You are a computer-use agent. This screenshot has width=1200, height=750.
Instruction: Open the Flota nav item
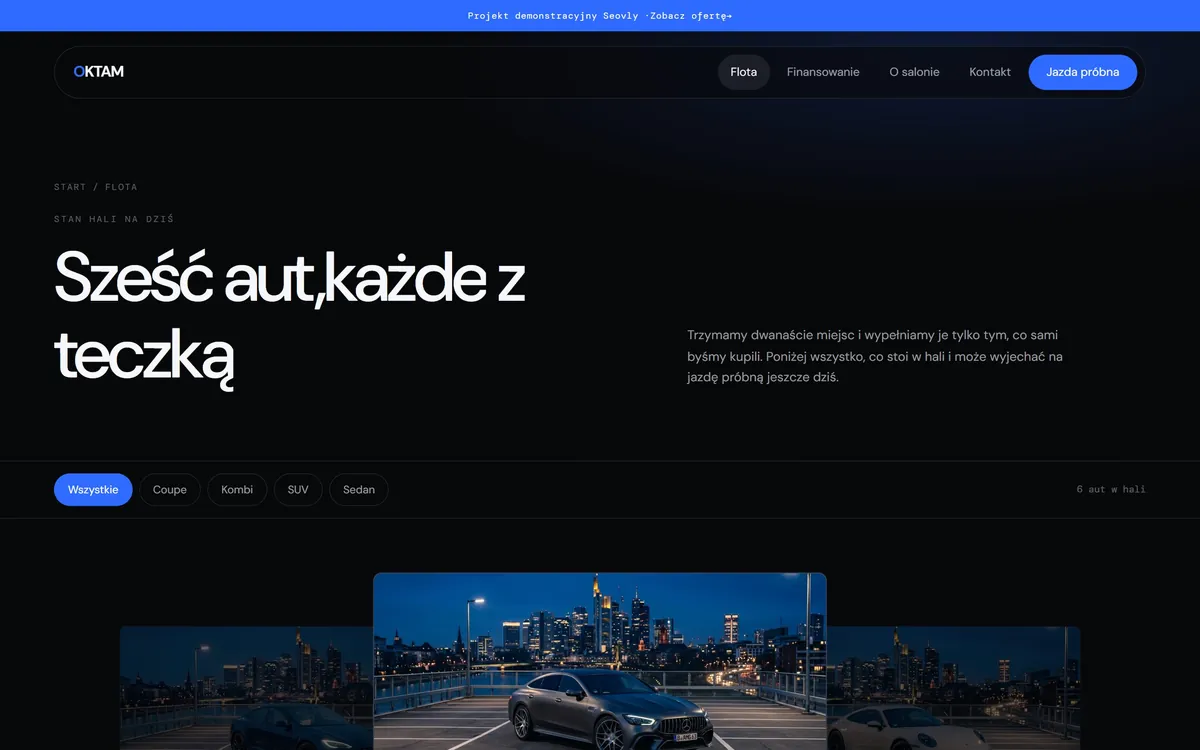tap(744, 72)
